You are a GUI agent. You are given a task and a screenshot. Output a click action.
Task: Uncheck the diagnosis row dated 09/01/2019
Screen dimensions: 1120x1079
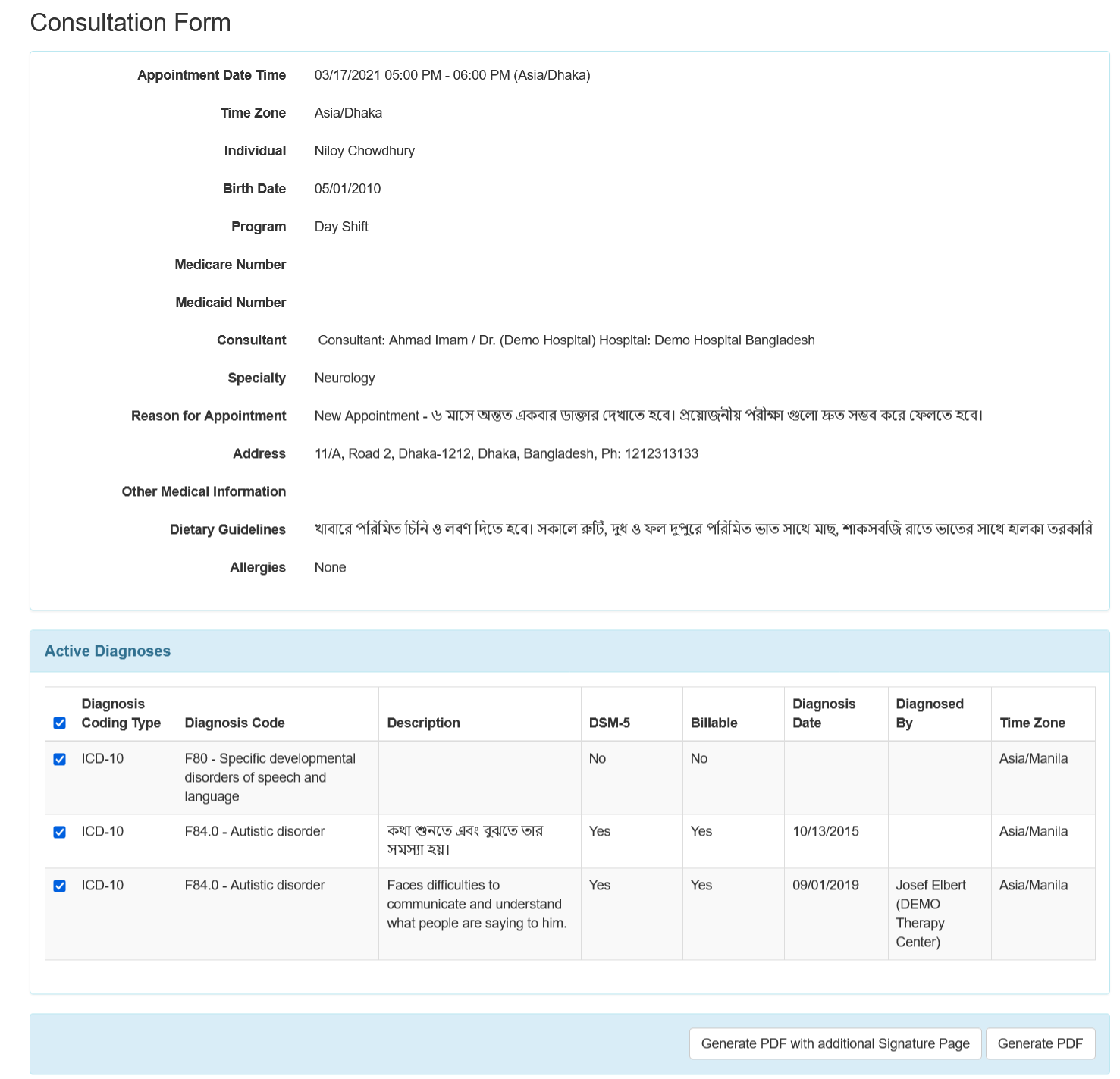tap(60, 886)
